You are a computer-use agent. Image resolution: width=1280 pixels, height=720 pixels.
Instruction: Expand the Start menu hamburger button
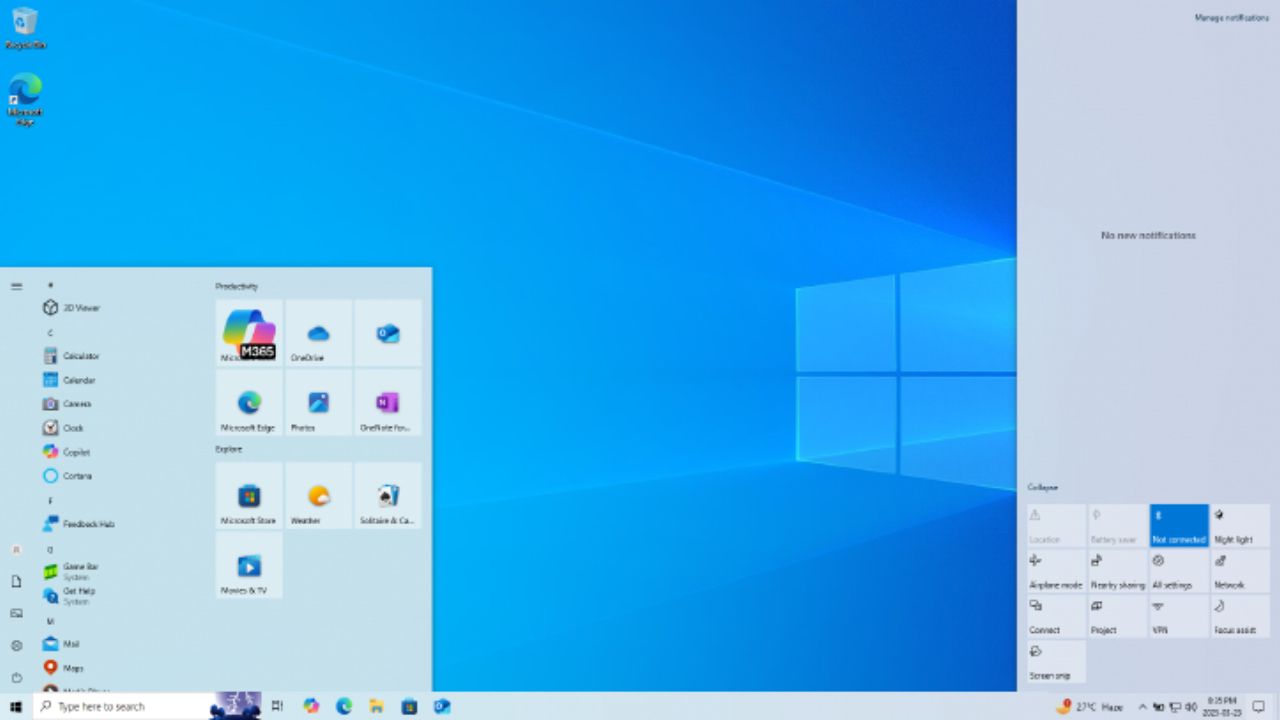16,286
